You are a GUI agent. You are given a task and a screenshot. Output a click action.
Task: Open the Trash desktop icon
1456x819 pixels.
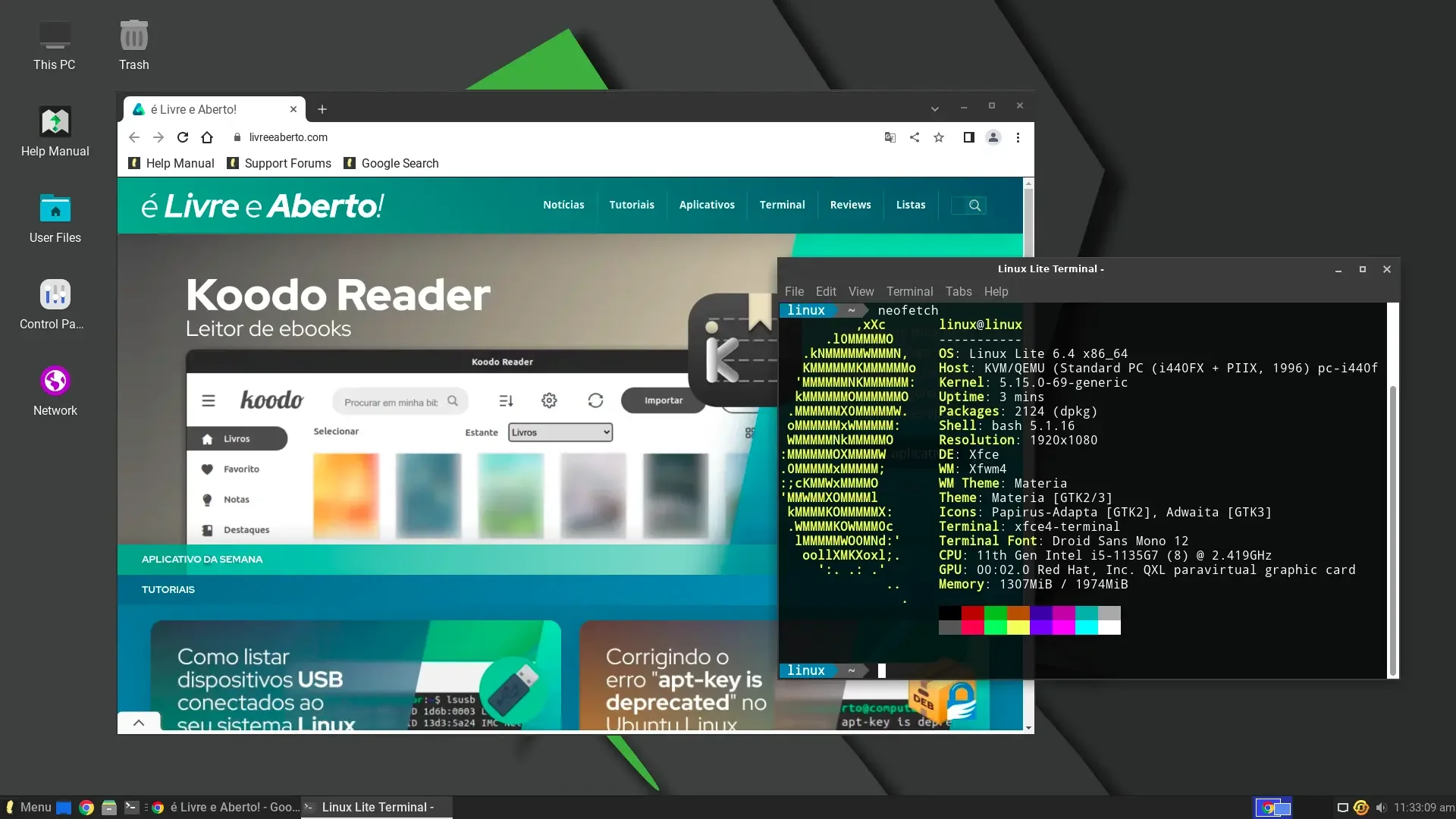(133, 45)
